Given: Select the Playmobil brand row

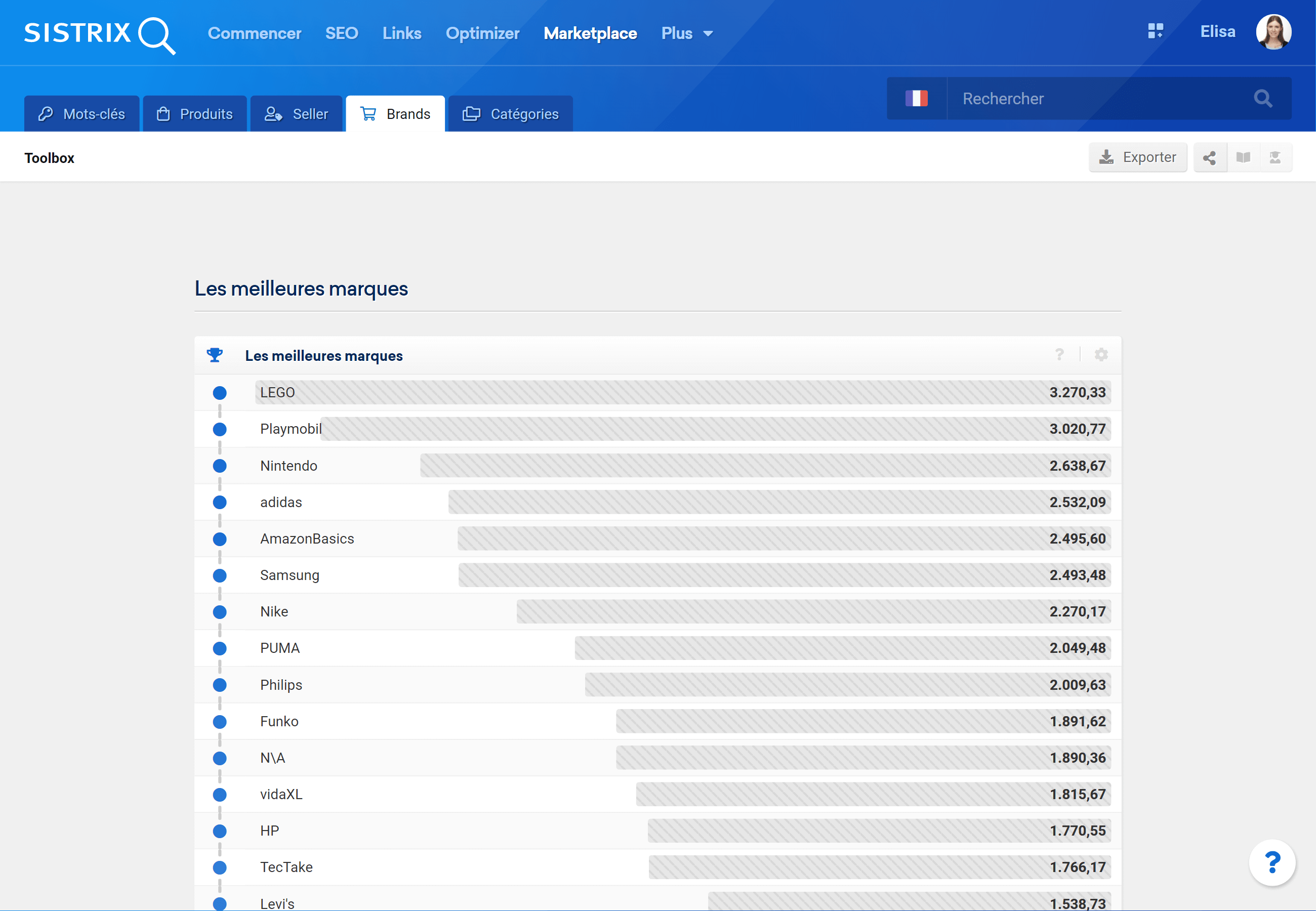Looking at the screenshot, I should click(657, 429).
